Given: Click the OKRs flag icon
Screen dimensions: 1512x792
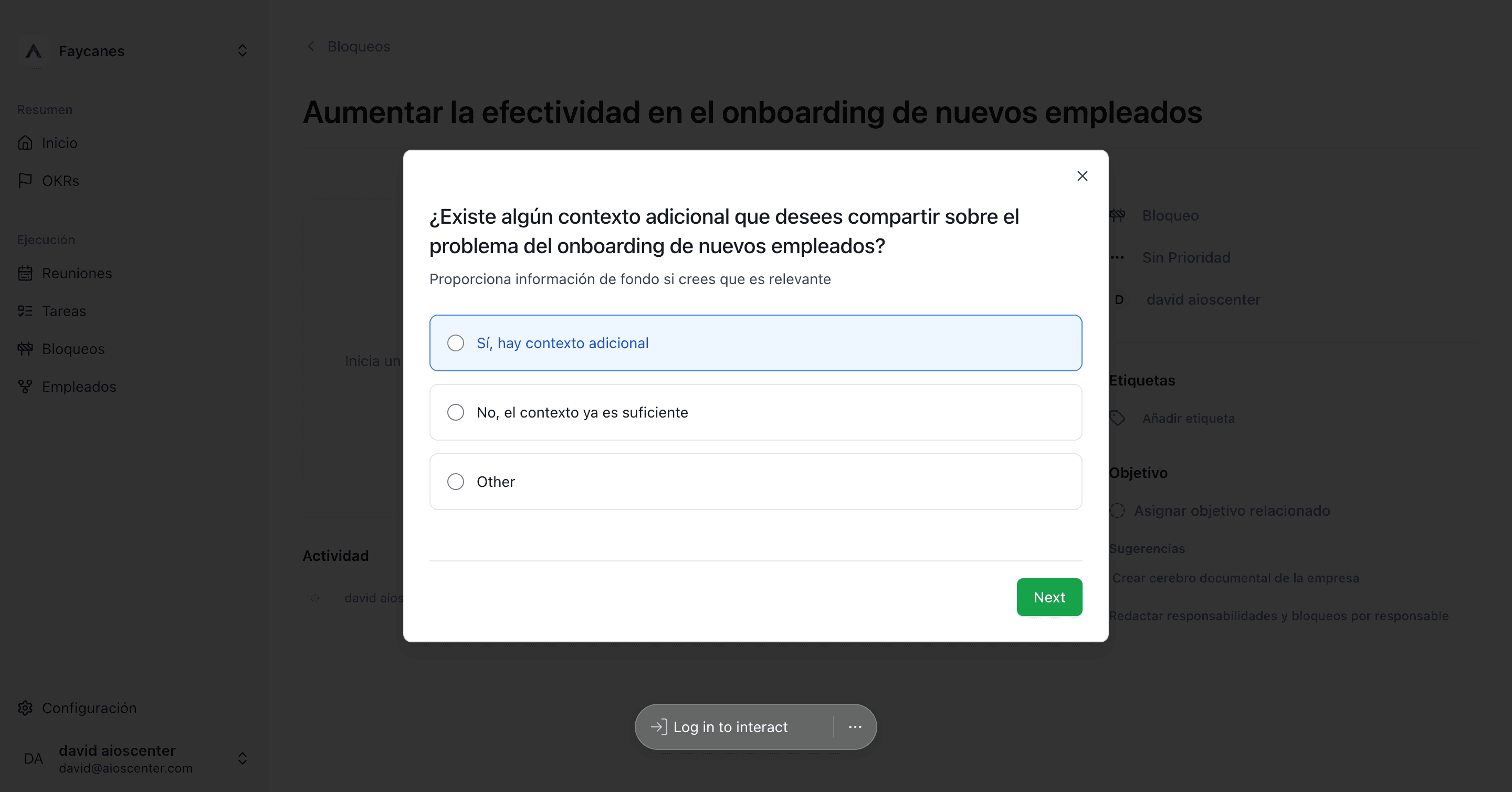Looking at the screenshot, I should tap(25, 180).
